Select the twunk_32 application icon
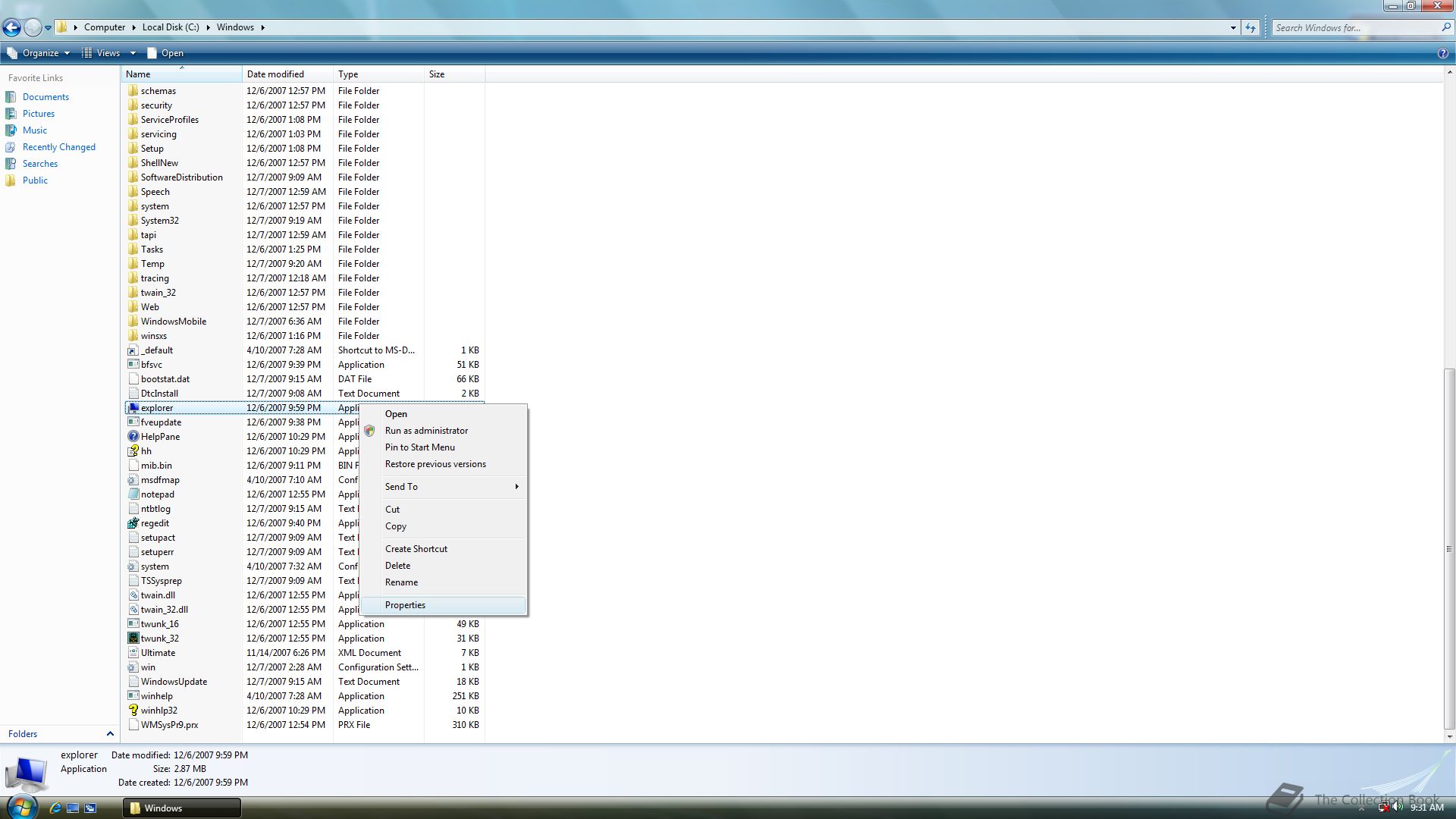The height and width of the screenshot is (819, 1456). [x=133, y=639]
